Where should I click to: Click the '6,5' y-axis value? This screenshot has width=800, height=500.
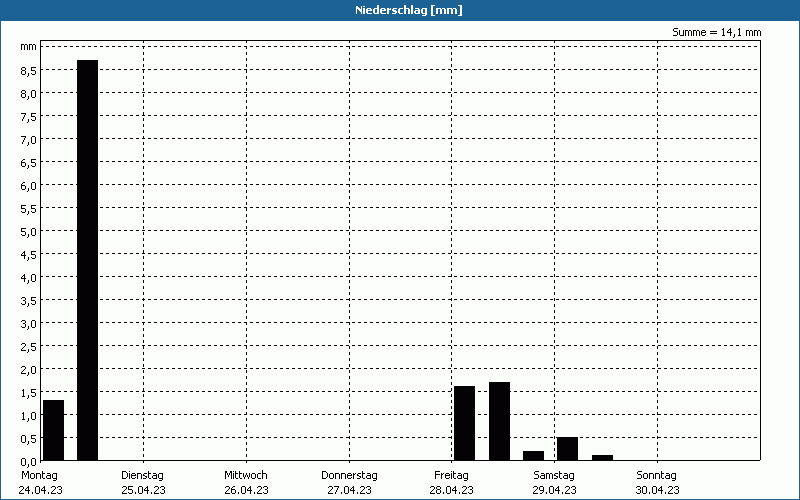coord(29,163)
